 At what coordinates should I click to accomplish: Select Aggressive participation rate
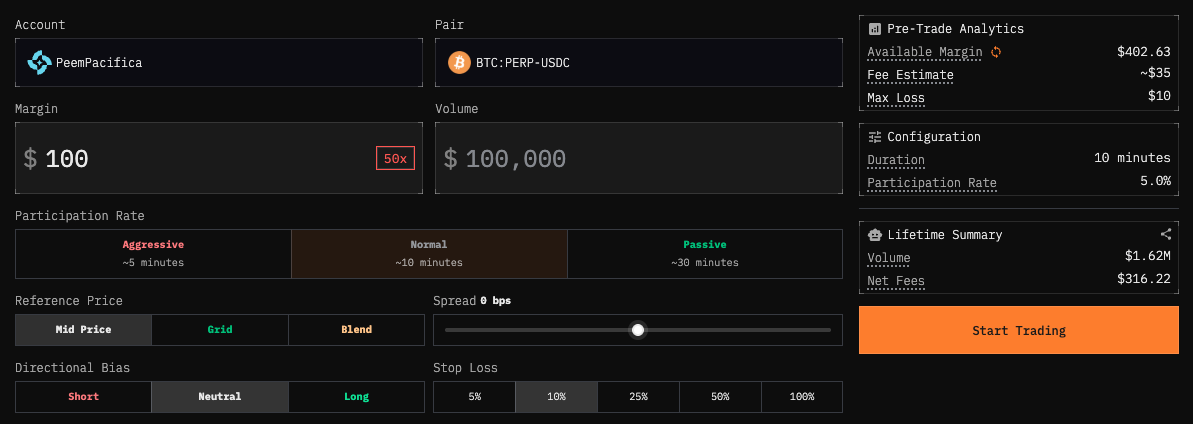[x=153, y=253]
